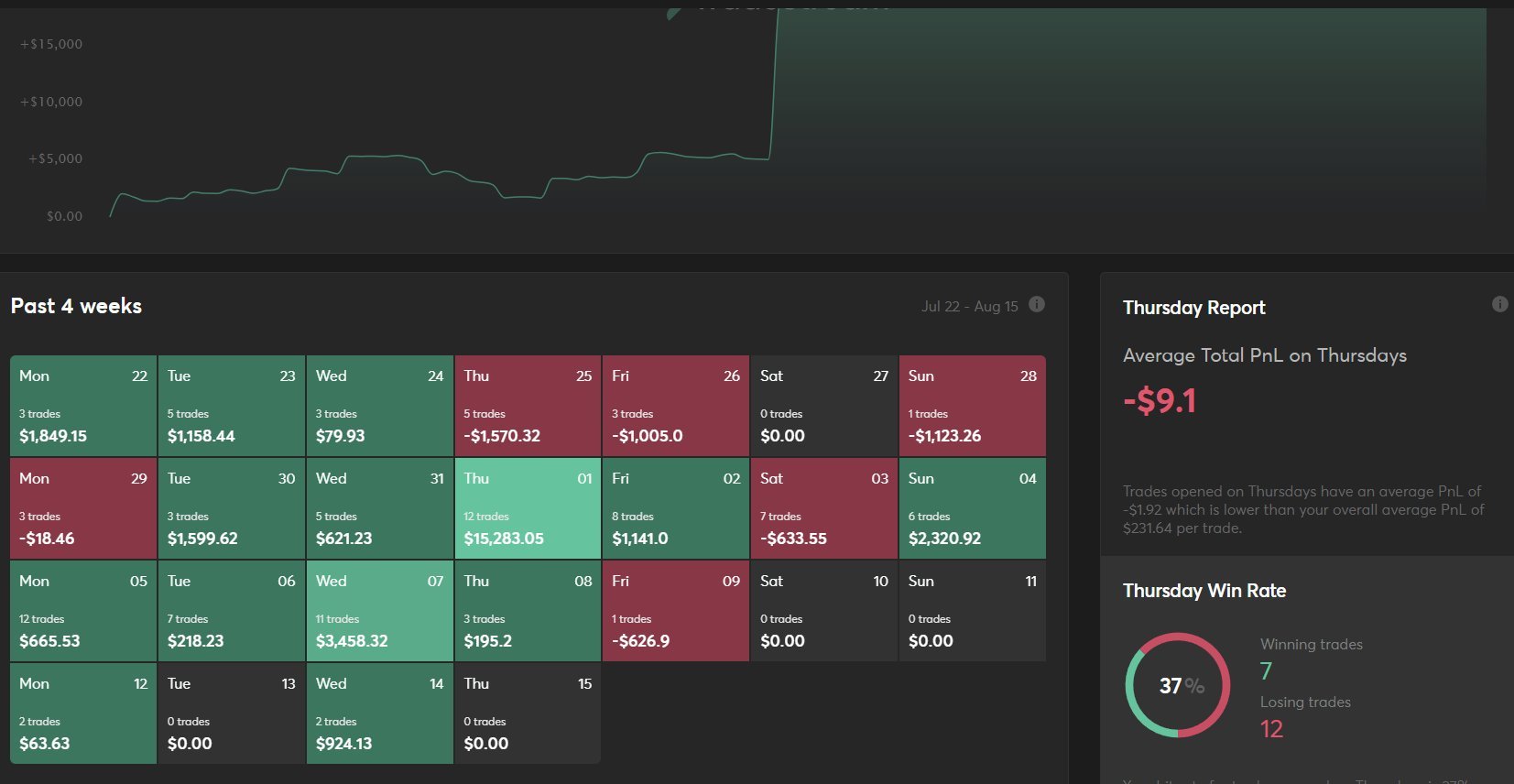Image resolution: width=1514 pixels, height=784 pixels.
Task: Select Wed 14 cell showing $924.13
Action: [380, 713]
